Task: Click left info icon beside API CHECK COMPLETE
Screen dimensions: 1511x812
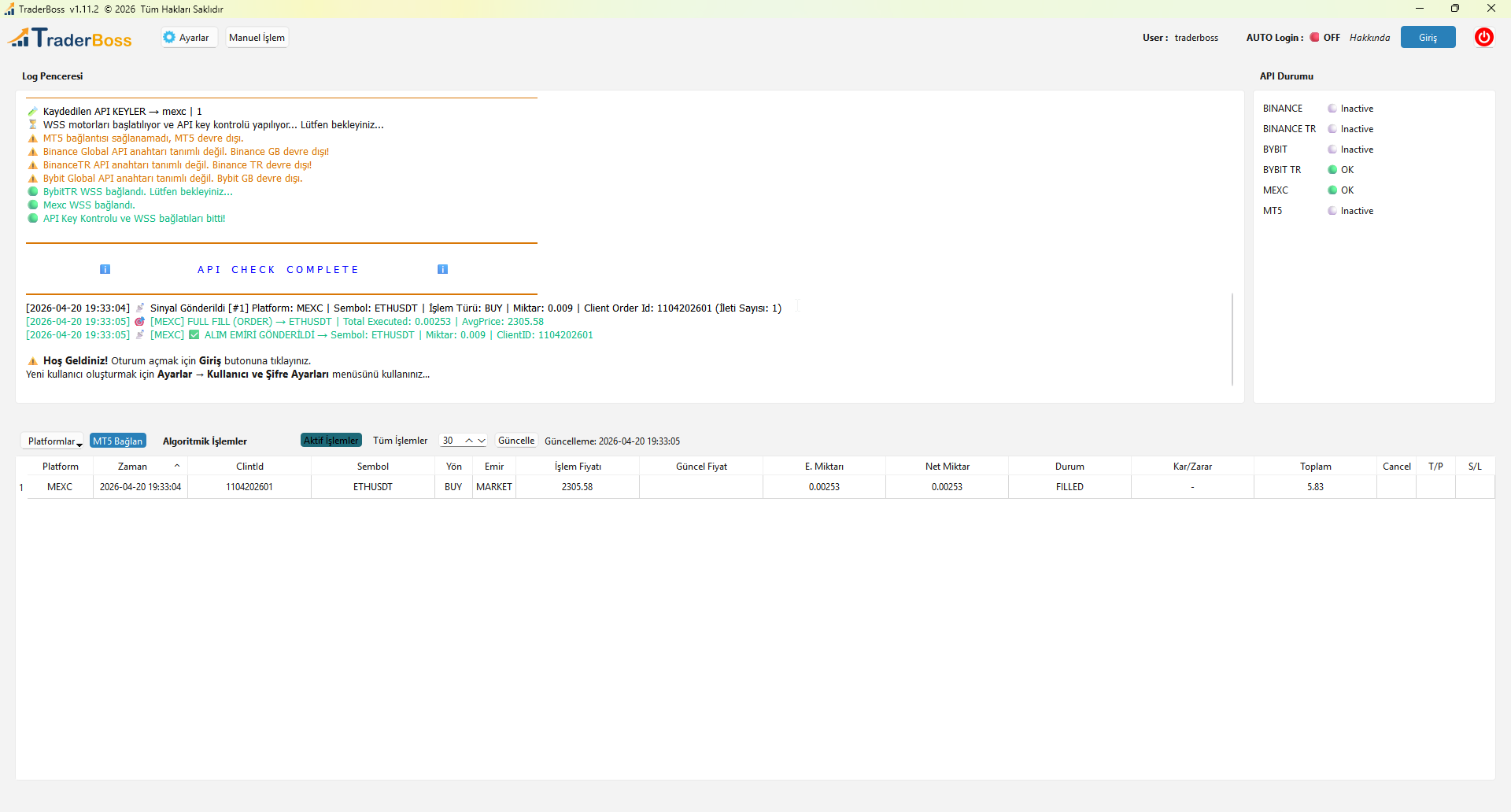Action: tap(105, 269)
